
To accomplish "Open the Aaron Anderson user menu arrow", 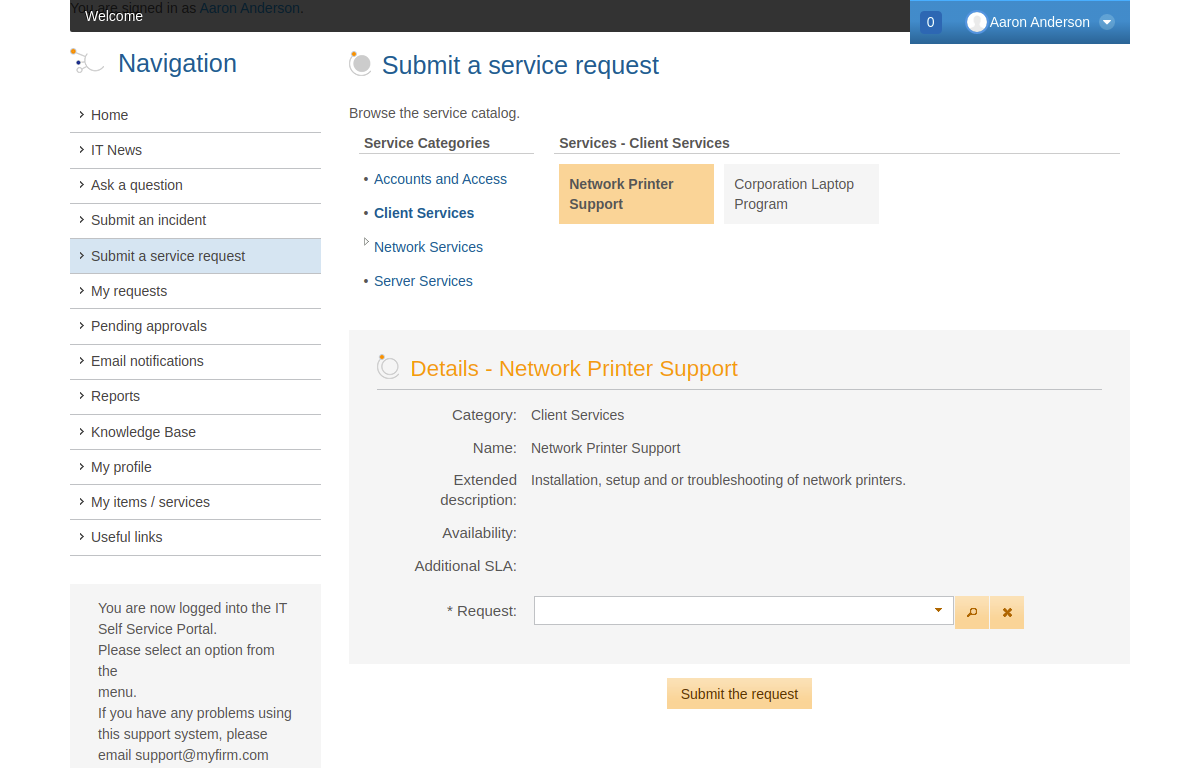I will (1106, 22).
